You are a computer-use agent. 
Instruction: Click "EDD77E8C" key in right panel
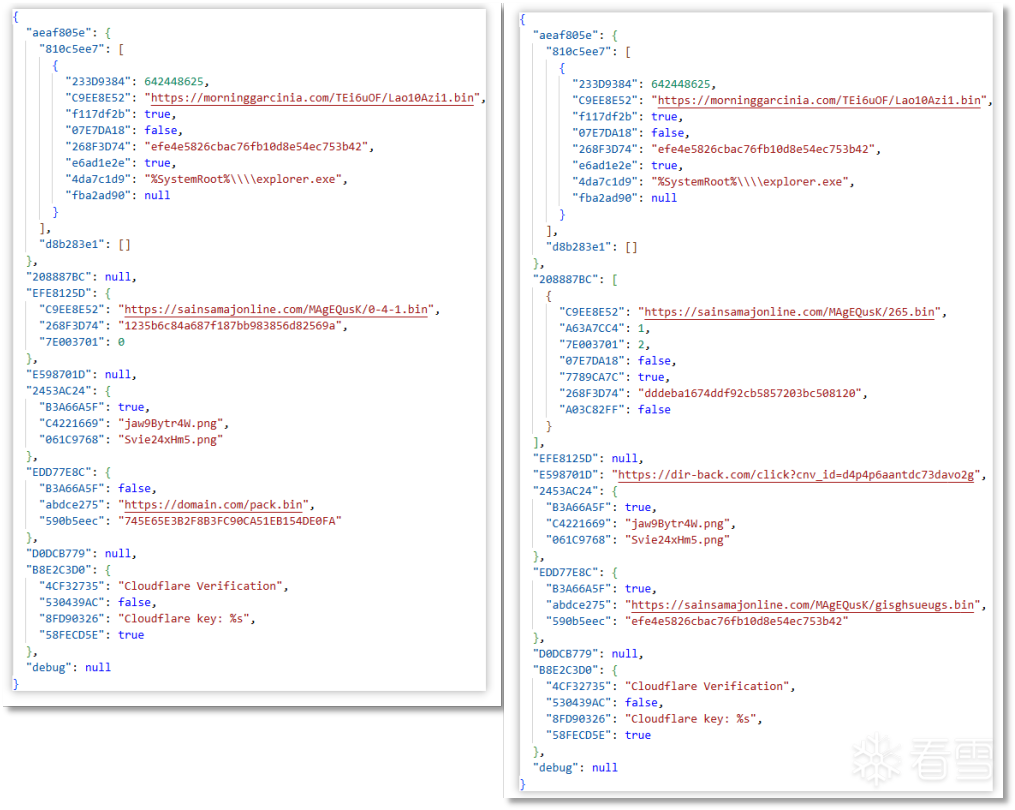click(566, 572)
